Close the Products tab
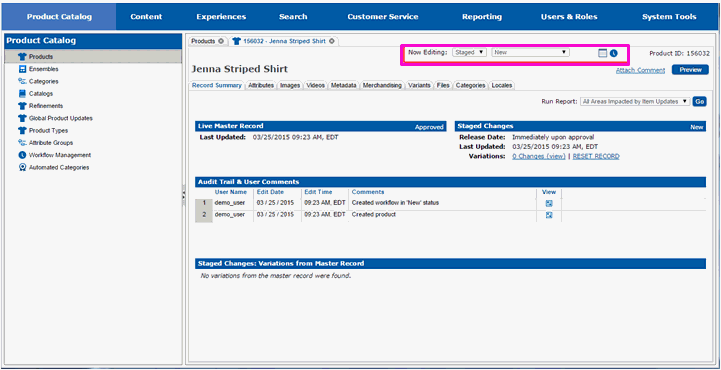Screen dimensions: 721x370 (221, 41)
